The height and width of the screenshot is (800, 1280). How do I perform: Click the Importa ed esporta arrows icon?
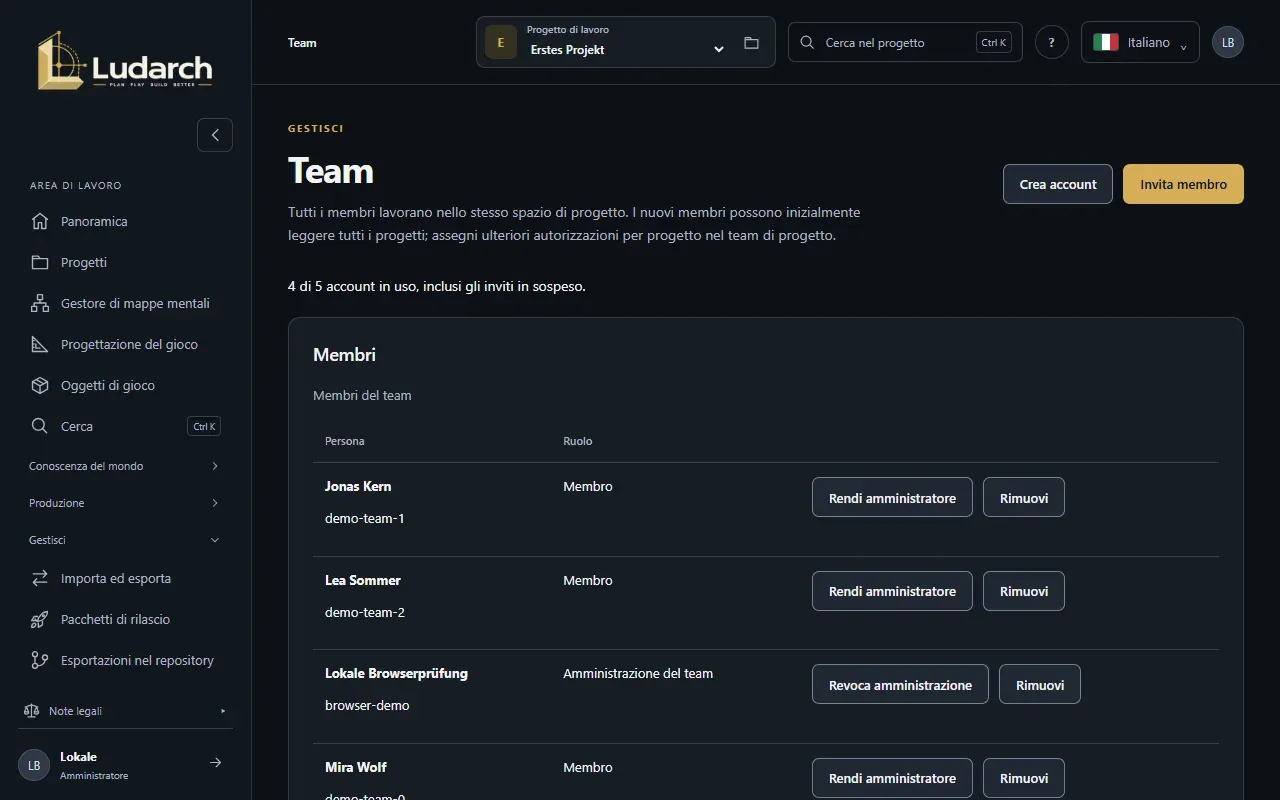tap(40, 578)
